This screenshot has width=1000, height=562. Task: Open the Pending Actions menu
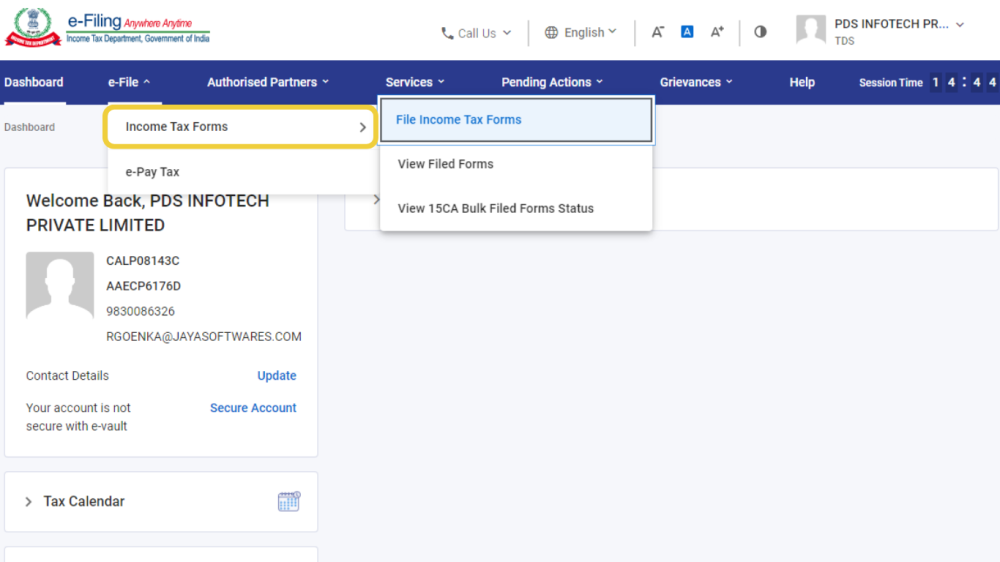pos(552,82)
